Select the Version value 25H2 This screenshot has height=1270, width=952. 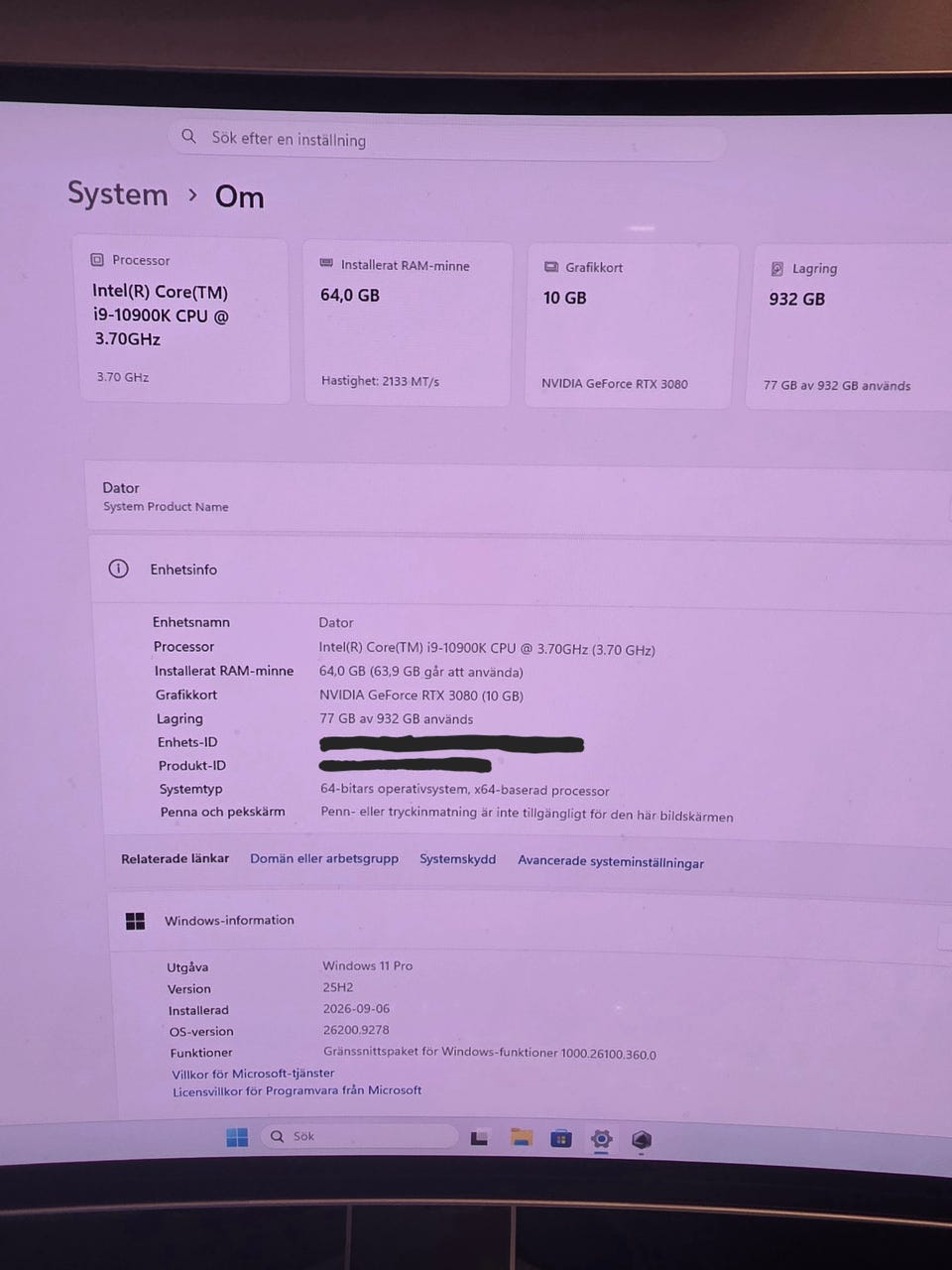pyautogui.click(x=338, y=987)
